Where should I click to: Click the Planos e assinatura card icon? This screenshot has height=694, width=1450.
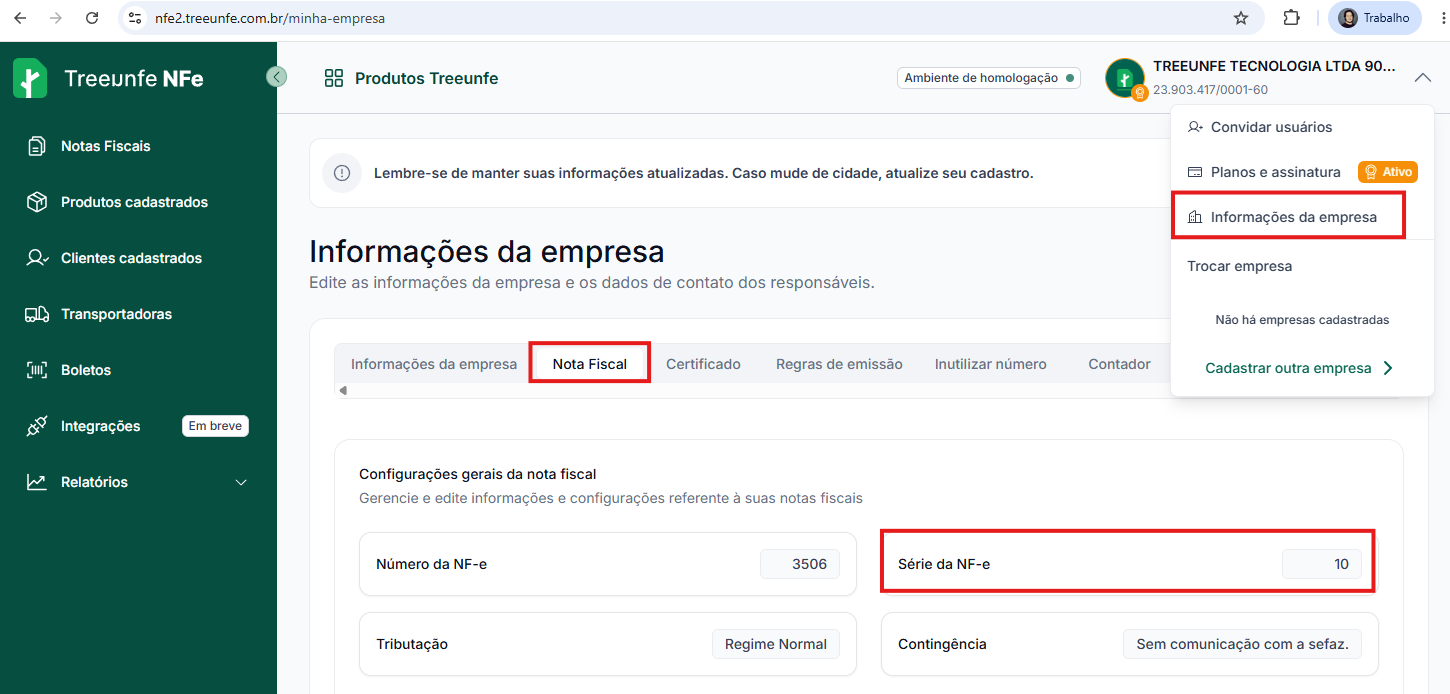click(x=1195, y=172)
